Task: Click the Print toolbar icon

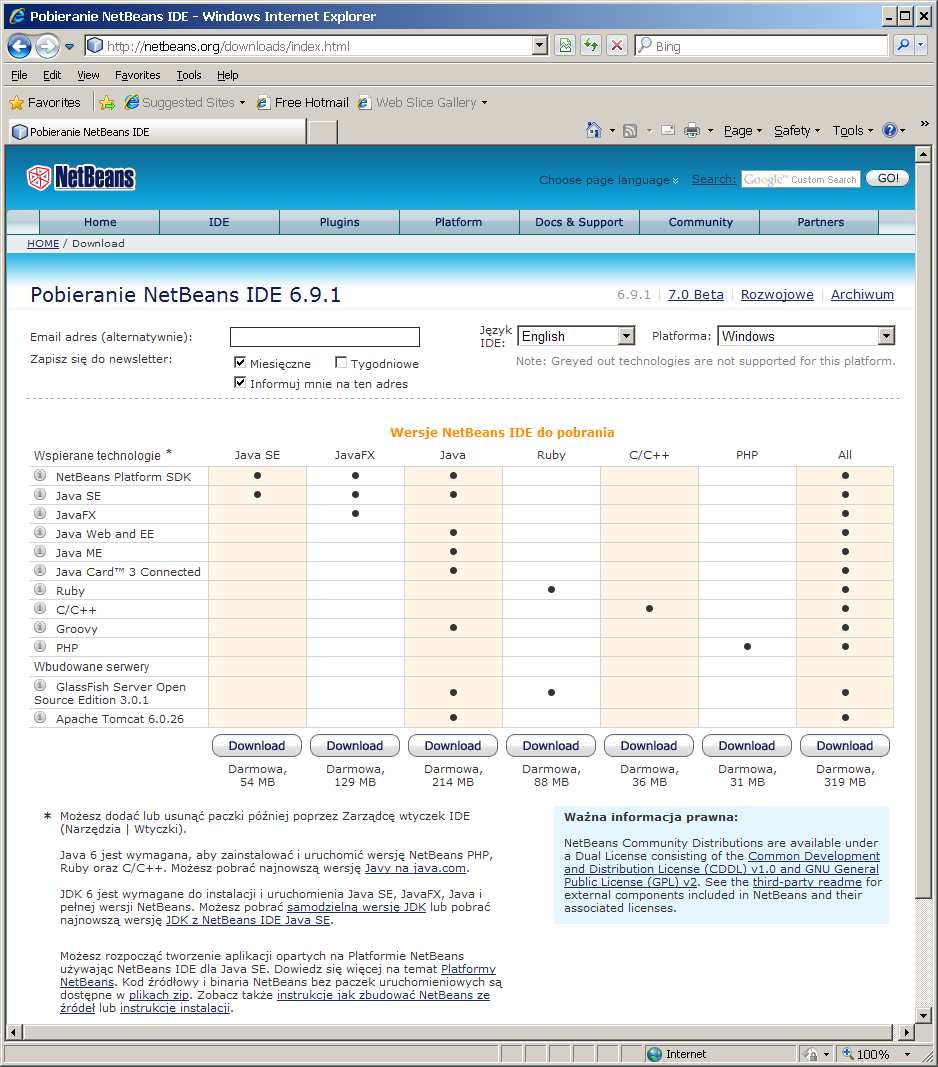Action: [x=692, y=130]
